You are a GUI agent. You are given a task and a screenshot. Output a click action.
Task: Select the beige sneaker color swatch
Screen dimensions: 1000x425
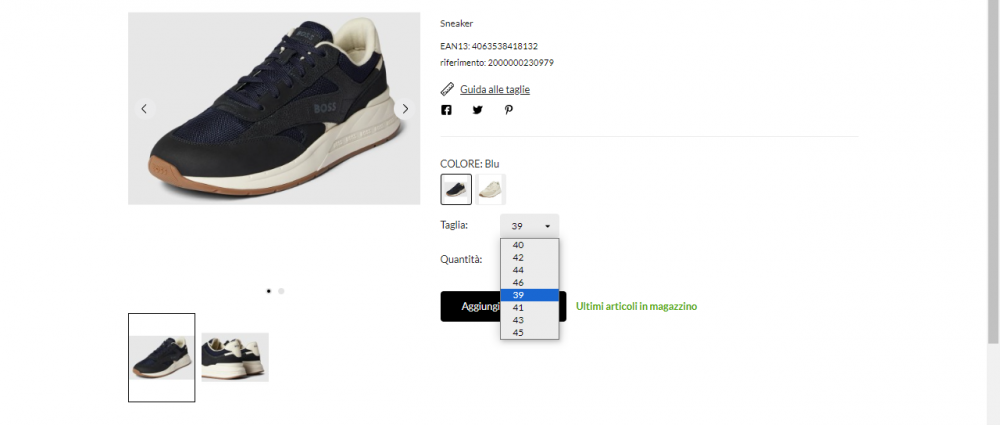pos(490,190)
